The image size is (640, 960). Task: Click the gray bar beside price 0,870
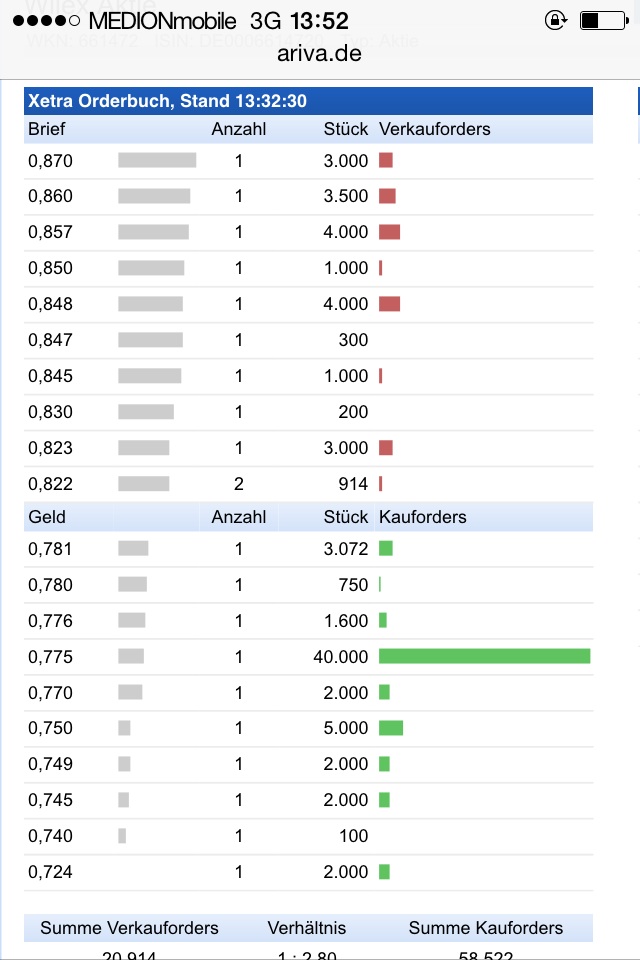click(x=157, y=160)
